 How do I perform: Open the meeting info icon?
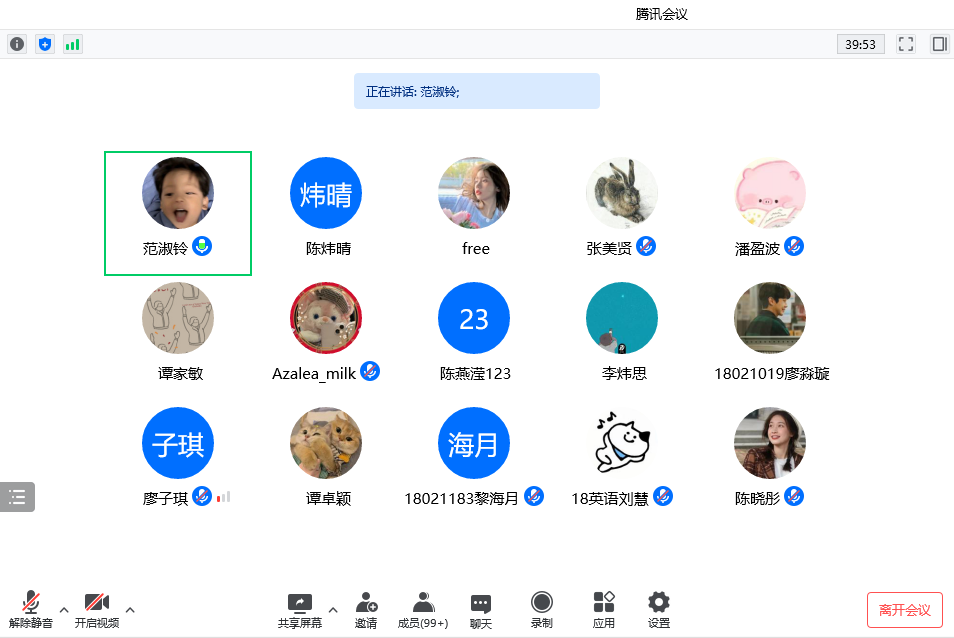pyautogui.click(x=17, y=44)
